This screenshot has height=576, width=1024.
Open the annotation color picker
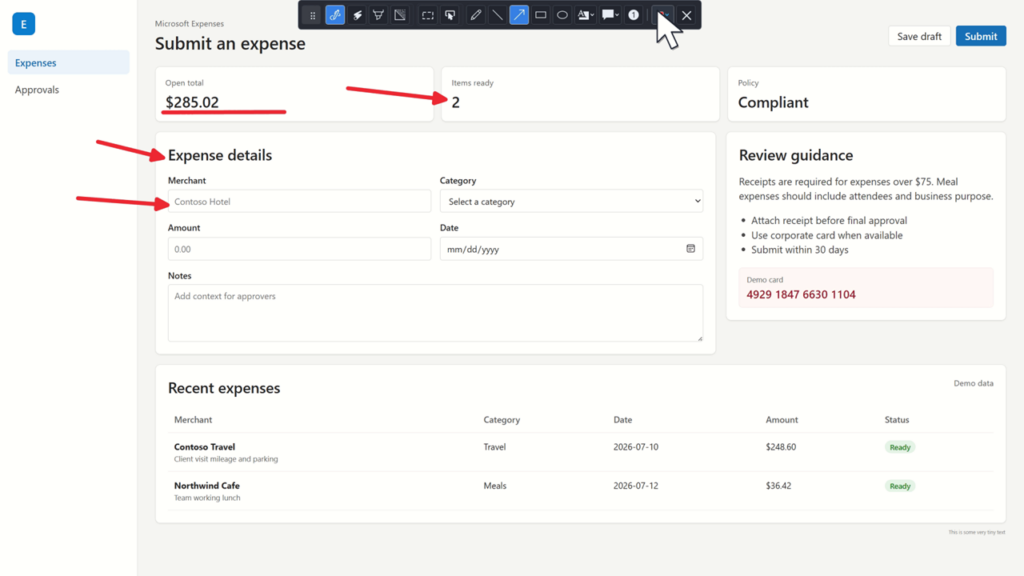pyautogui.click(x=663, y=15)
